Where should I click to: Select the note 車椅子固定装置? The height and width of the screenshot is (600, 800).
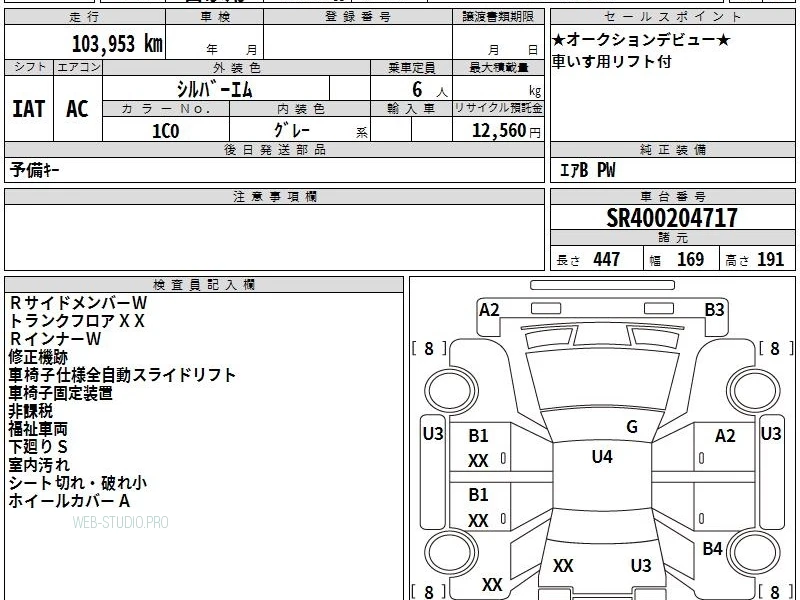61,393
